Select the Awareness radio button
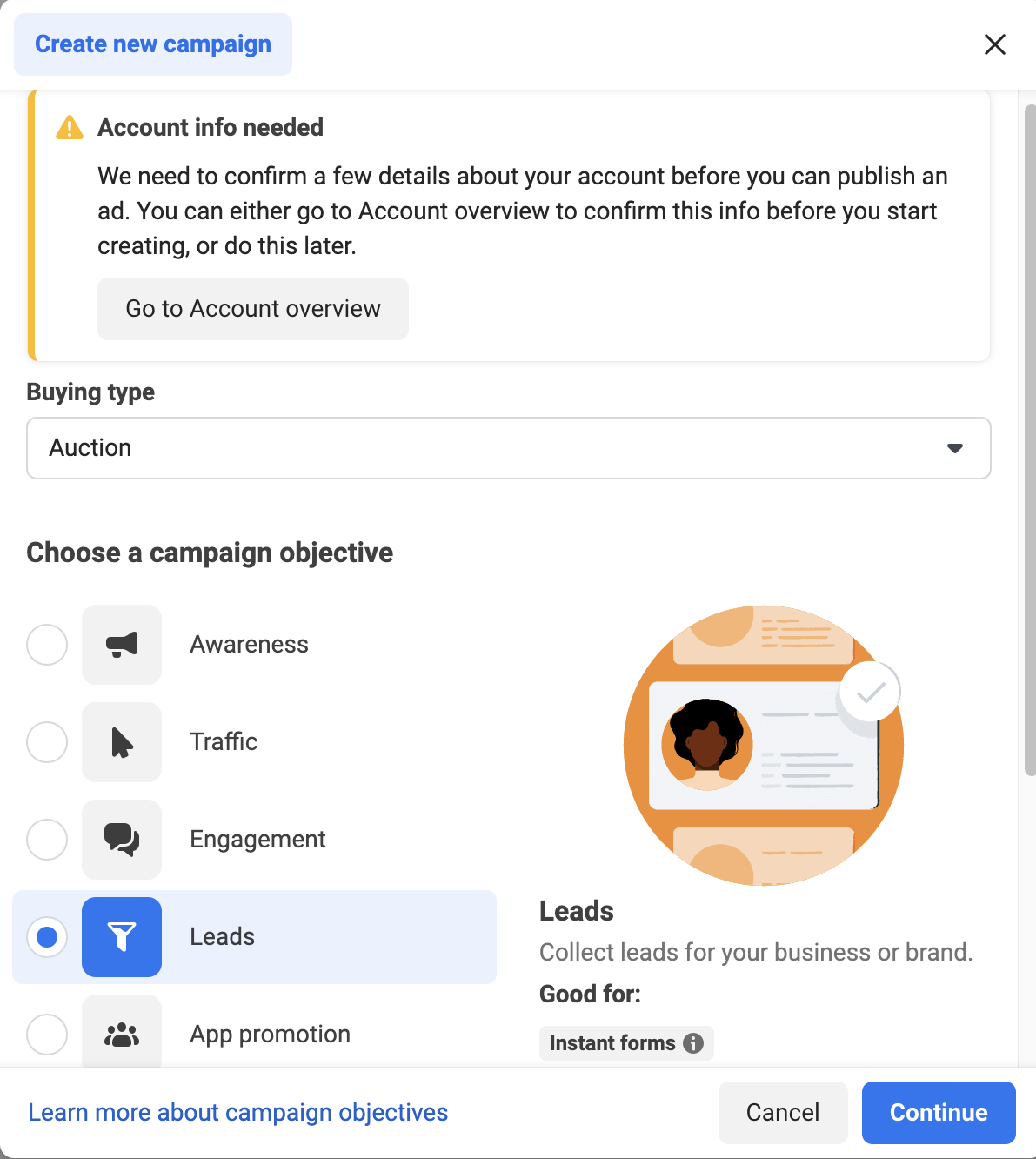 [47, 645]
